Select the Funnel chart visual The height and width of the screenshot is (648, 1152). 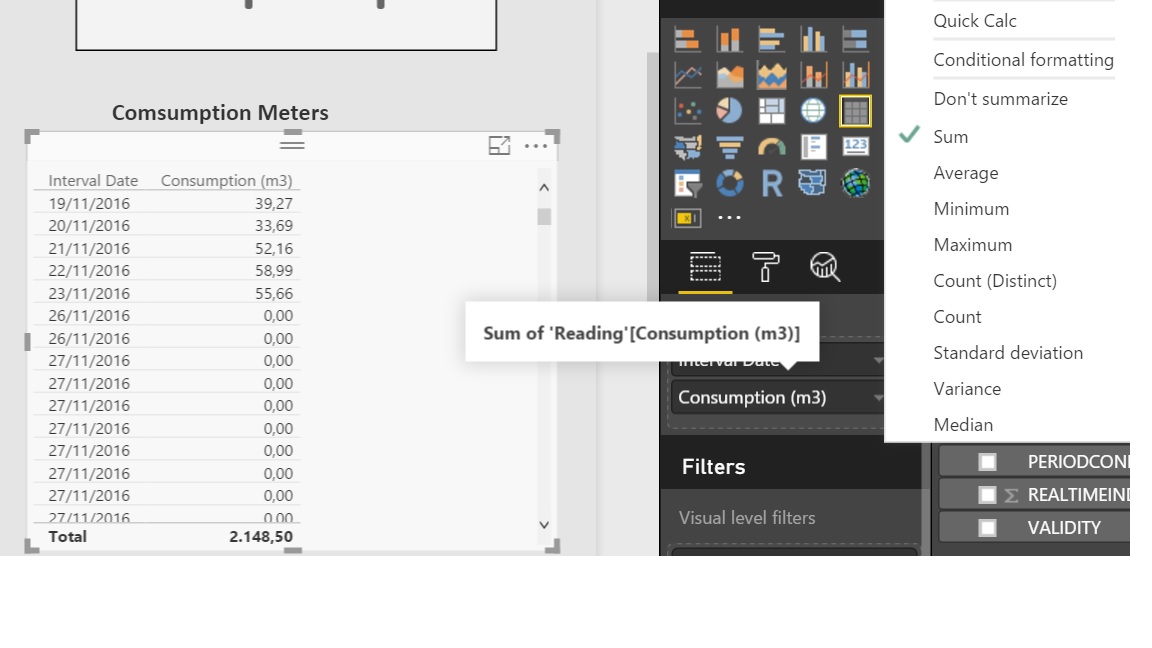point(730,147)
